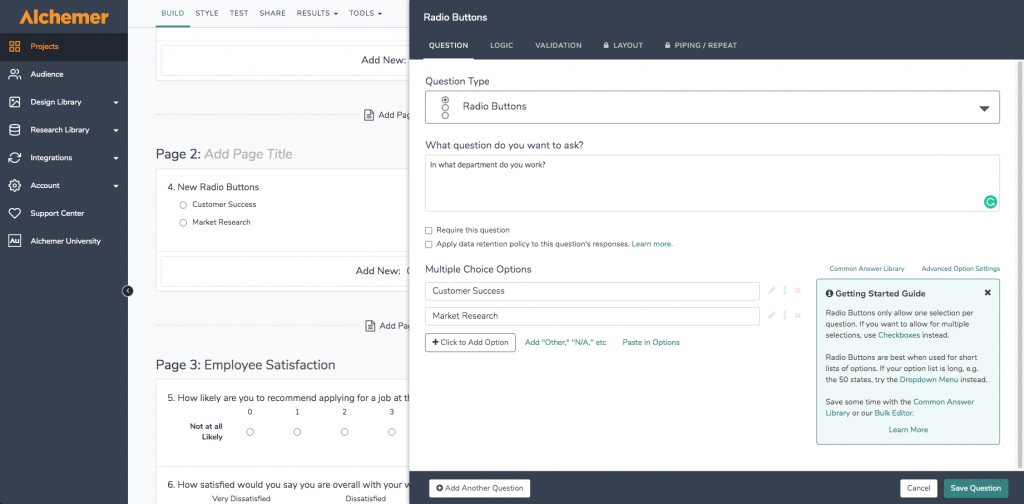Open the Share tab
1024x504 pixels.
click(272, 13)
